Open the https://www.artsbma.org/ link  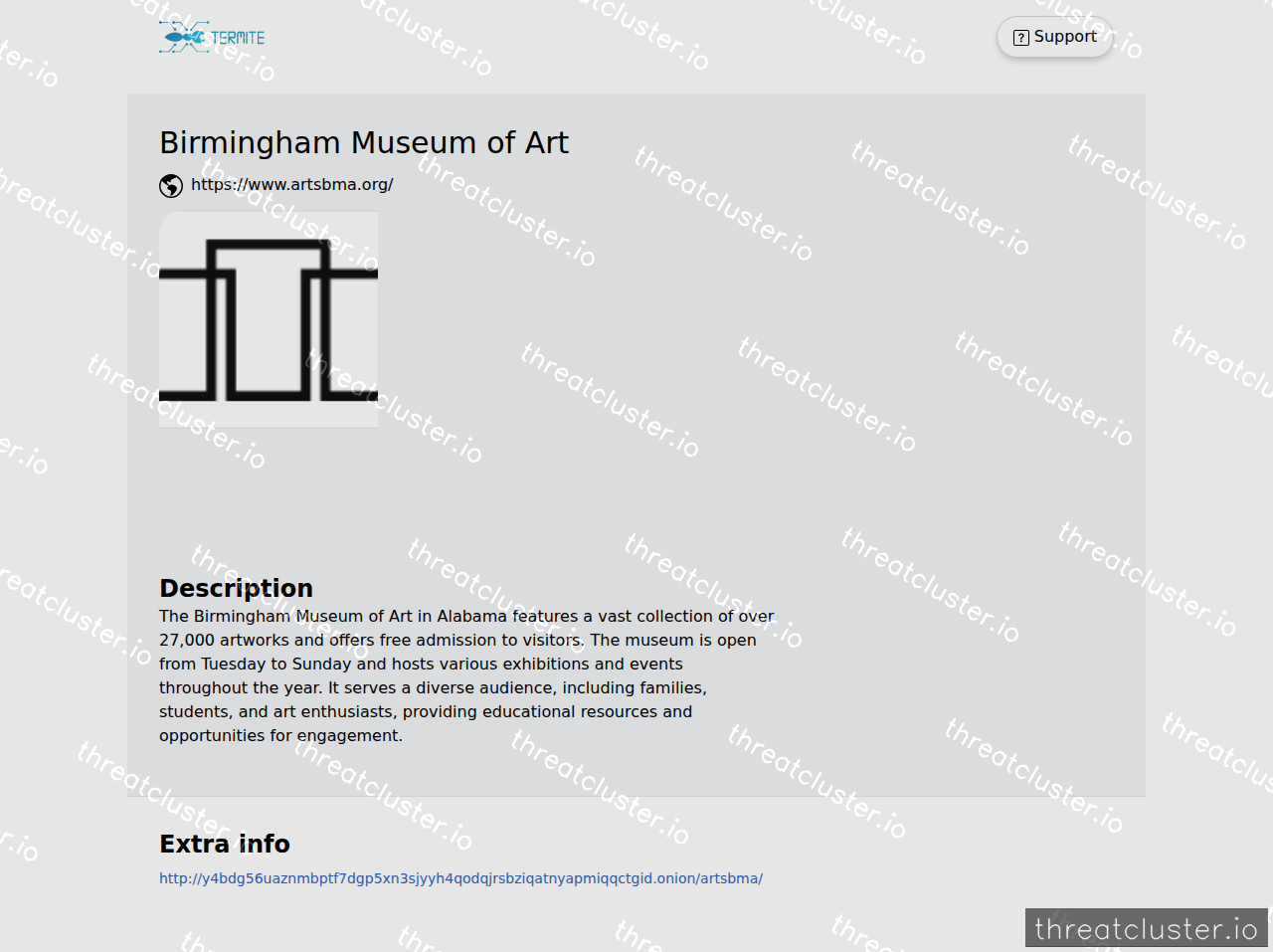(291, 184)
